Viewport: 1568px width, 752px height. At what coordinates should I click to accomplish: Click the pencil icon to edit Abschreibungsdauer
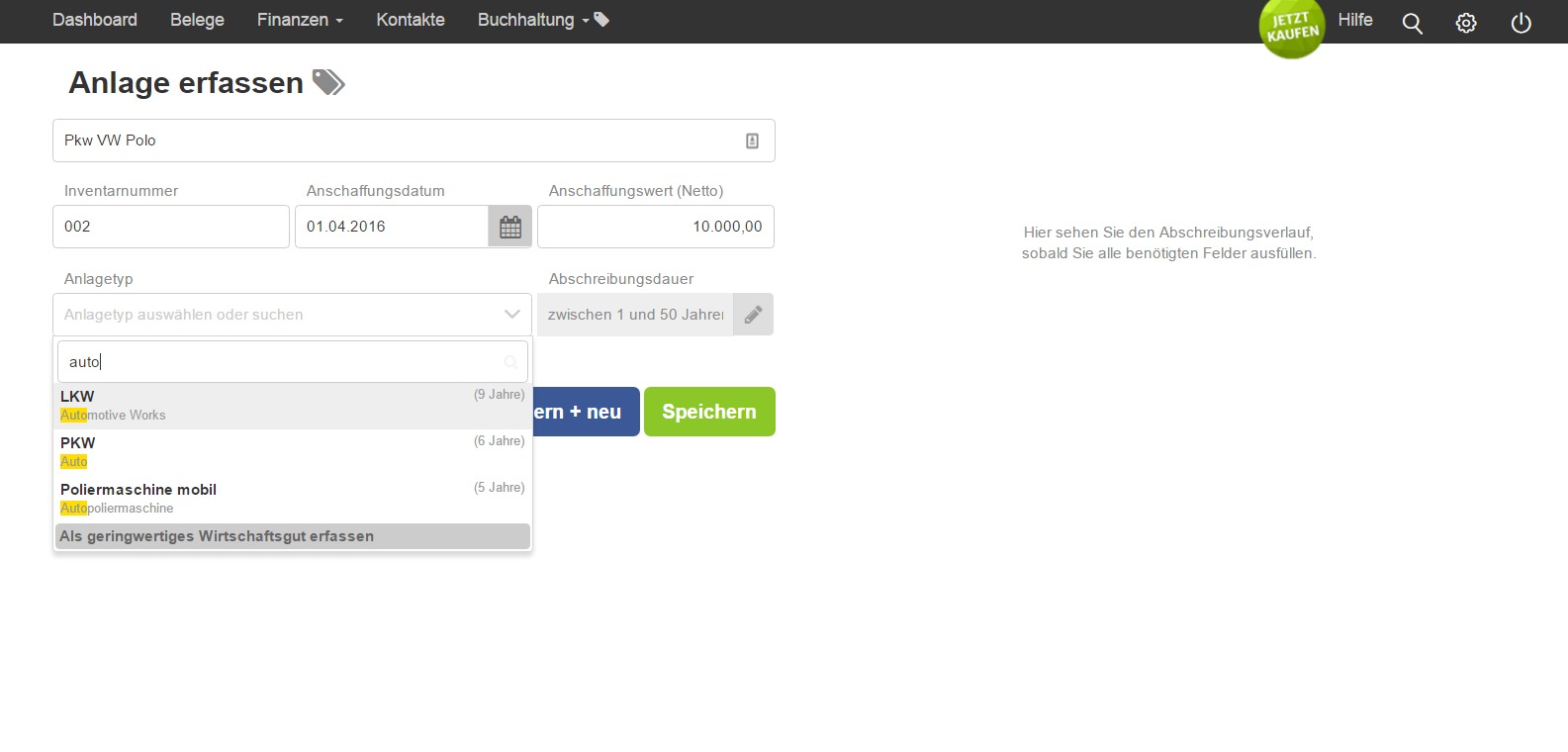click(753, 315)
